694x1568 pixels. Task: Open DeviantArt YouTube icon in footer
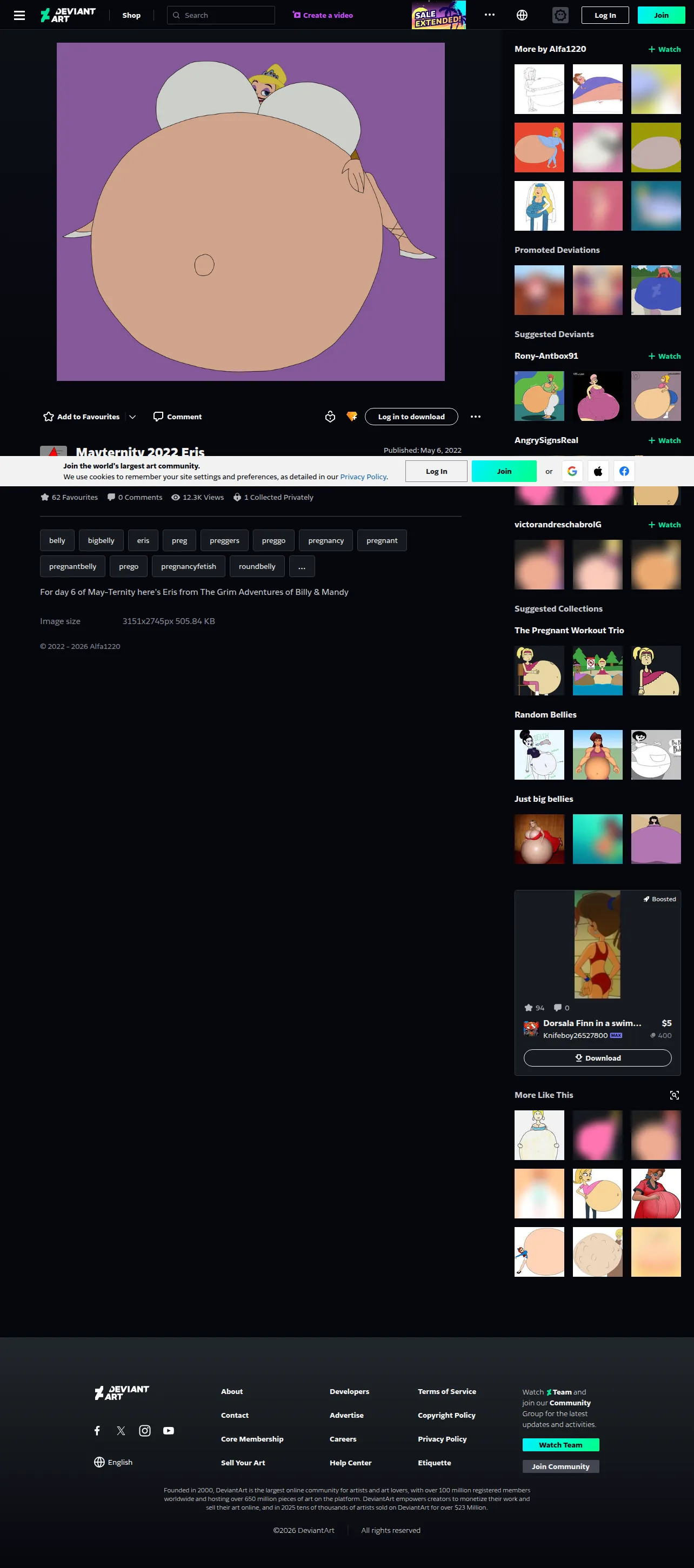tap(169, 1430)
